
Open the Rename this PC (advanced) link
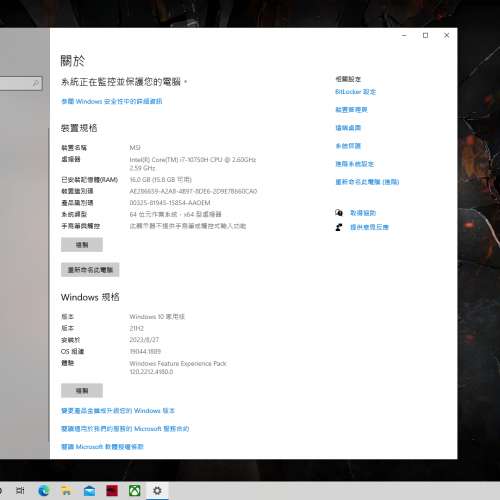[367, 182]
